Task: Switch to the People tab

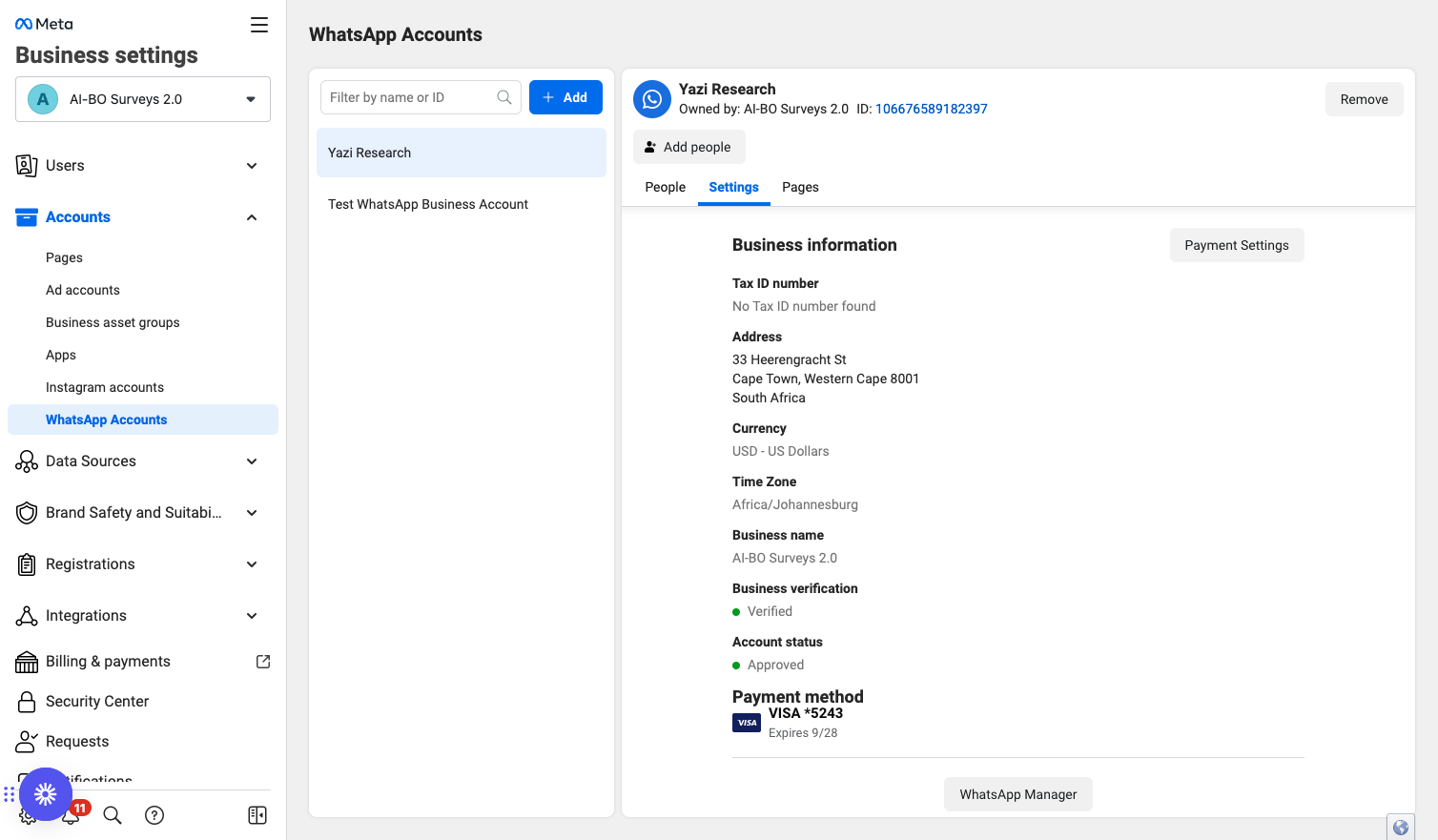Action: click(666, 187)
